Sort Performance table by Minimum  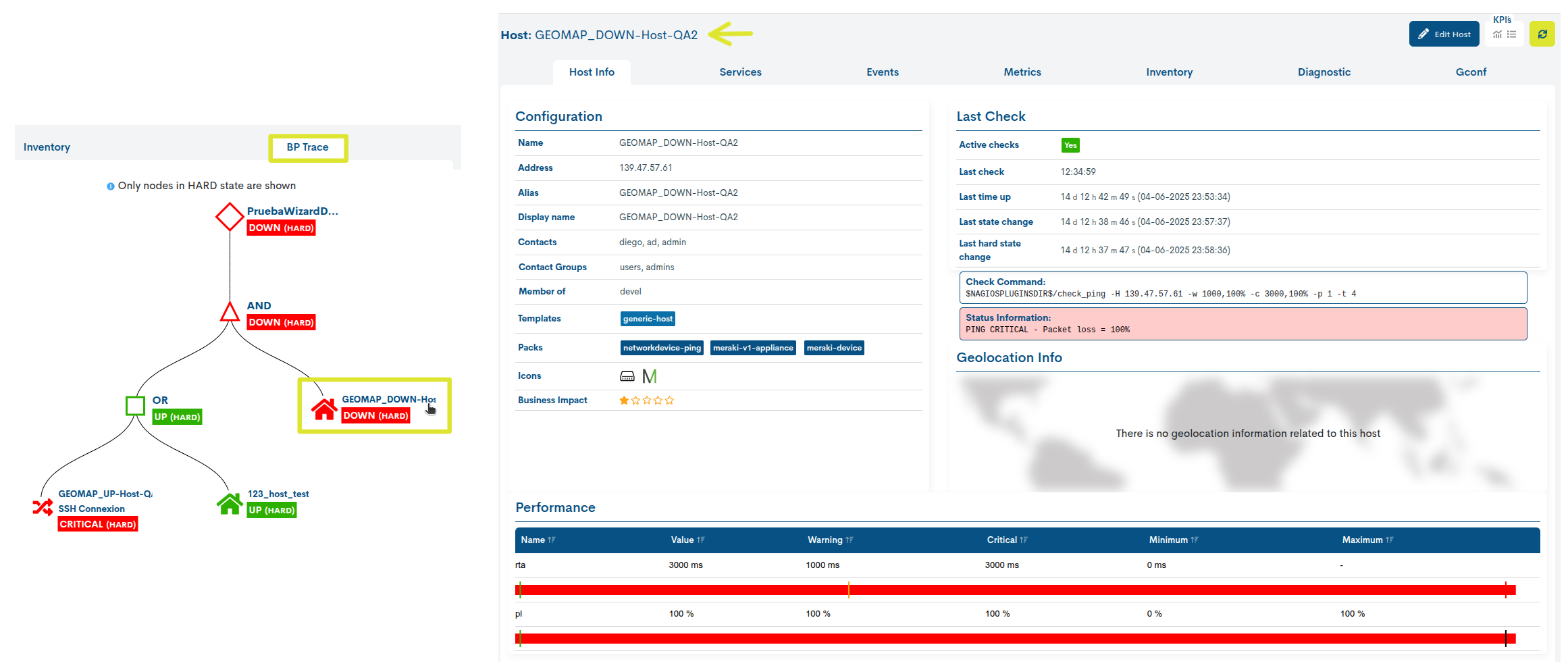1174,540
